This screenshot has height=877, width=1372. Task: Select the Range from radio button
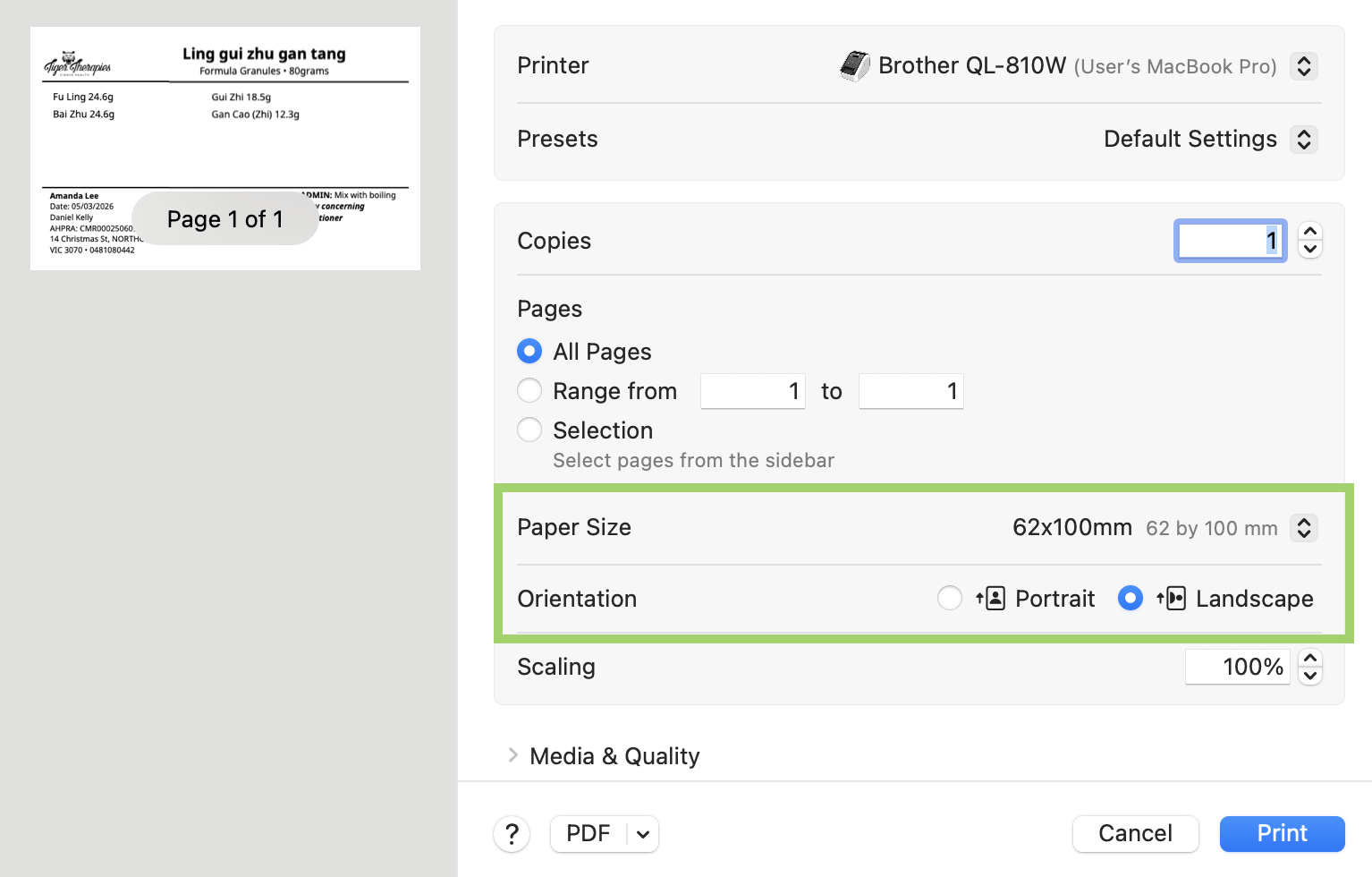pyautogui.click(x=529, y=390)
